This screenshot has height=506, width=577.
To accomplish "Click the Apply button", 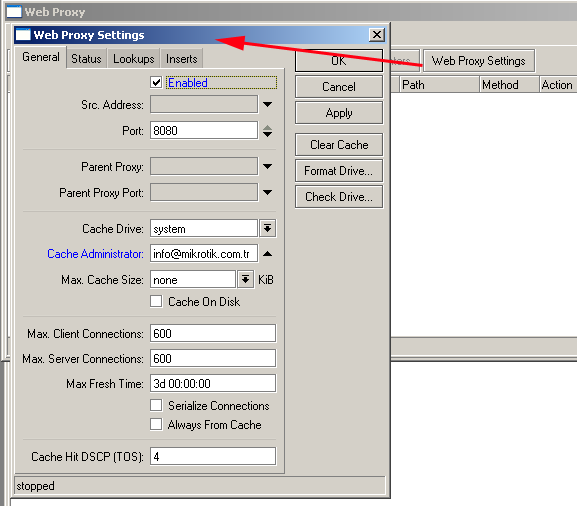I will pos(339,113).
